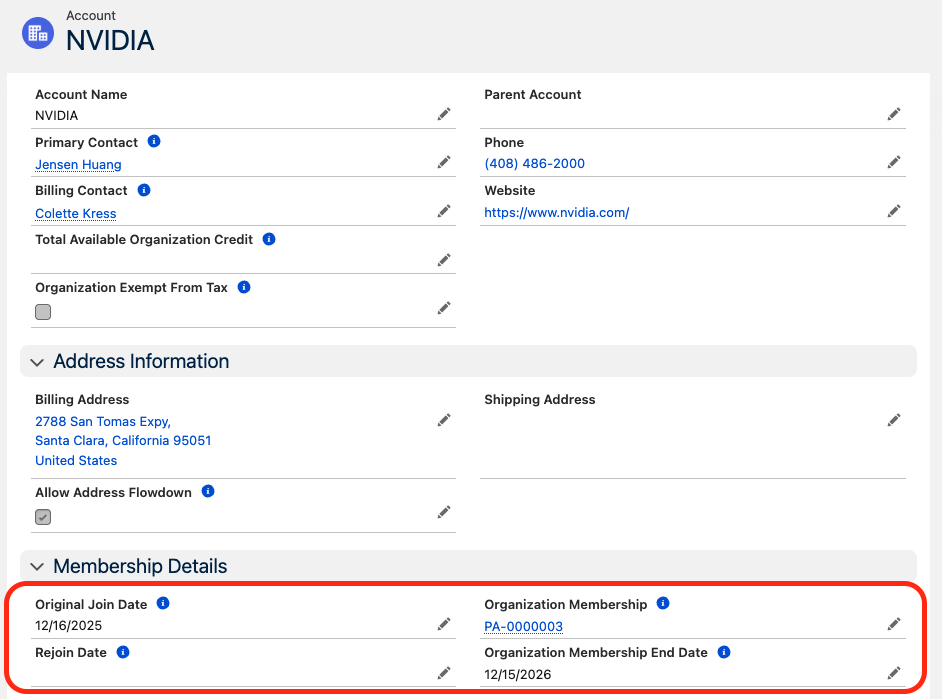Viewport: 942px width, 699px height.
Task: Edit the Rejoin Date pencil
Action: (444, 673)
